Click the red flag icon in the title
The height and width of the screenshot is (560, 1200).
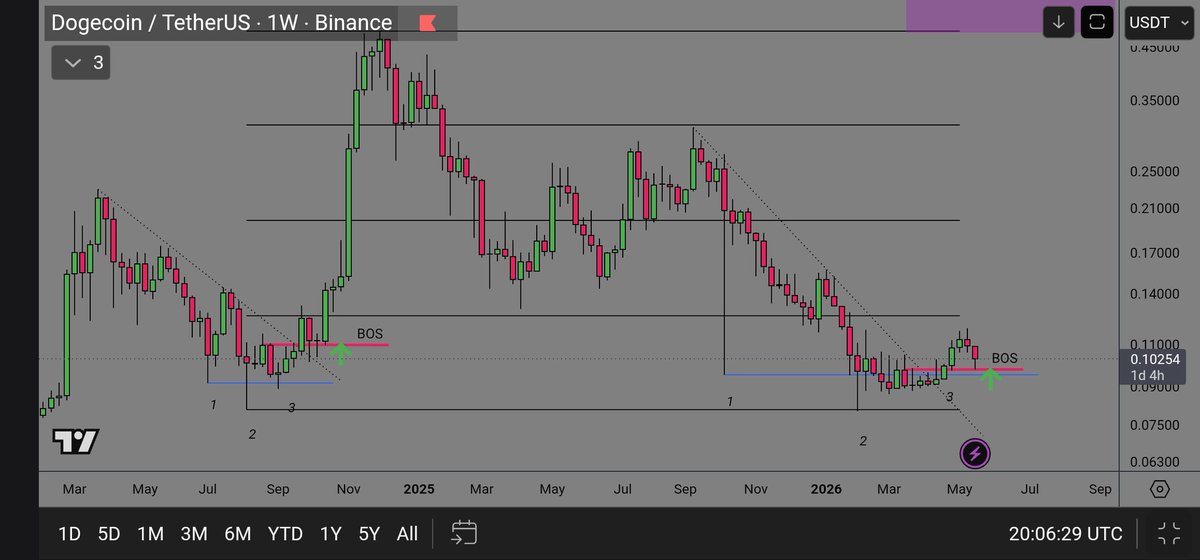(x=427, y=22)
